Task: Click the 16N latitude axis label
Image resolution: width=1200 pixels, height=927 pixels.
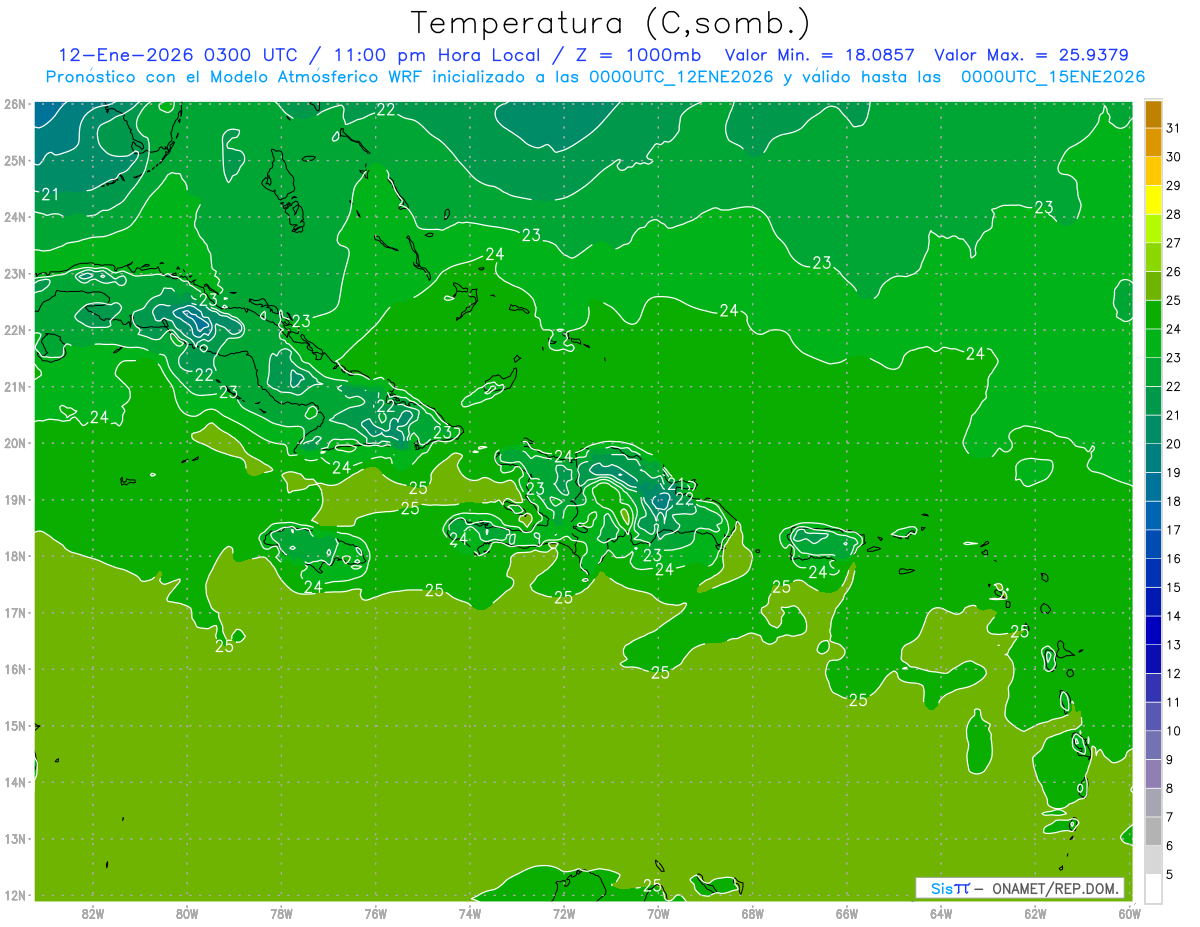Action: tap(14, 669)
